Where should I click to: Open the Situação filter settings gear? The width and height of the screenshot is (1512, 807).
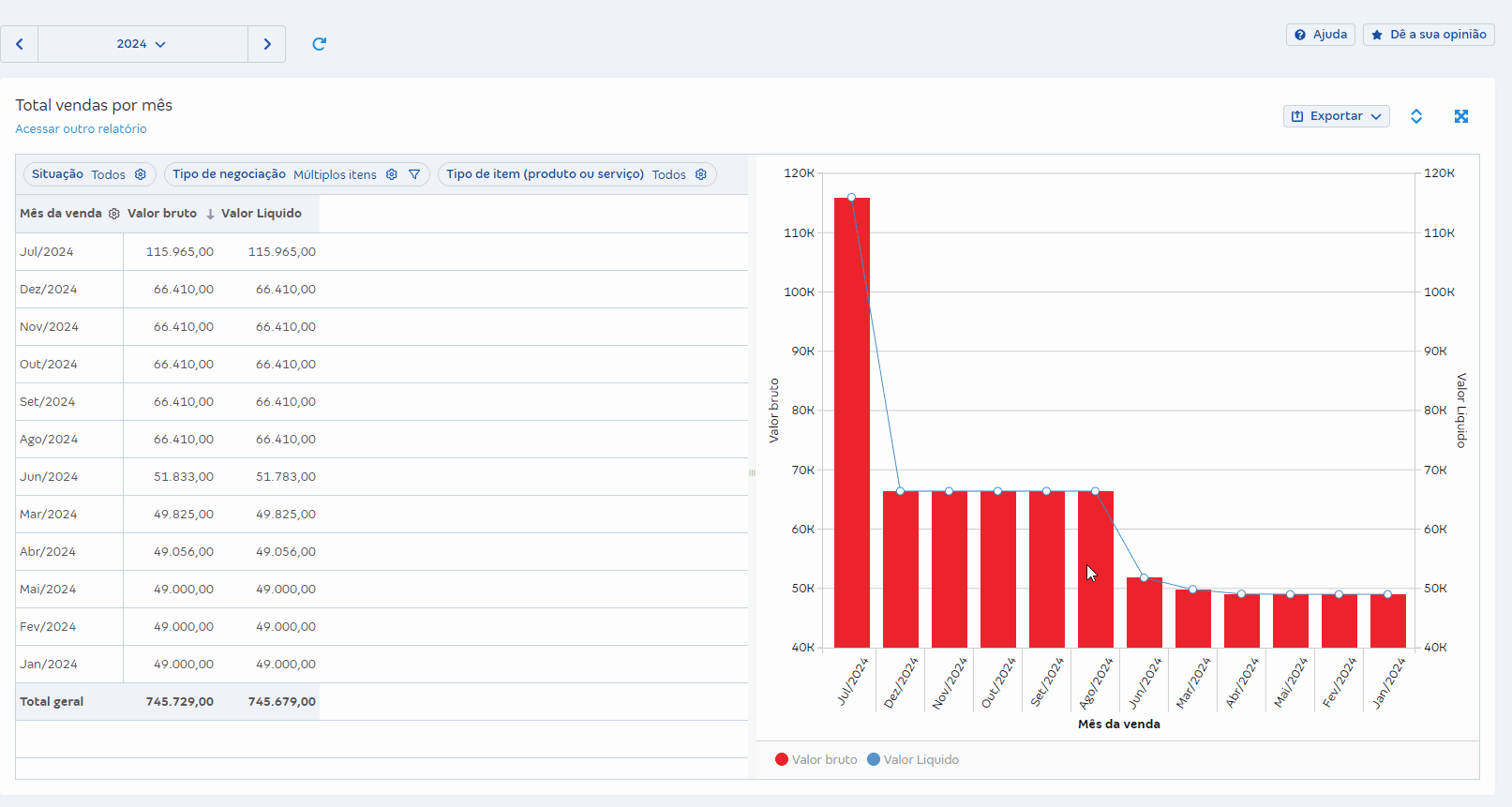coord(141,174)
